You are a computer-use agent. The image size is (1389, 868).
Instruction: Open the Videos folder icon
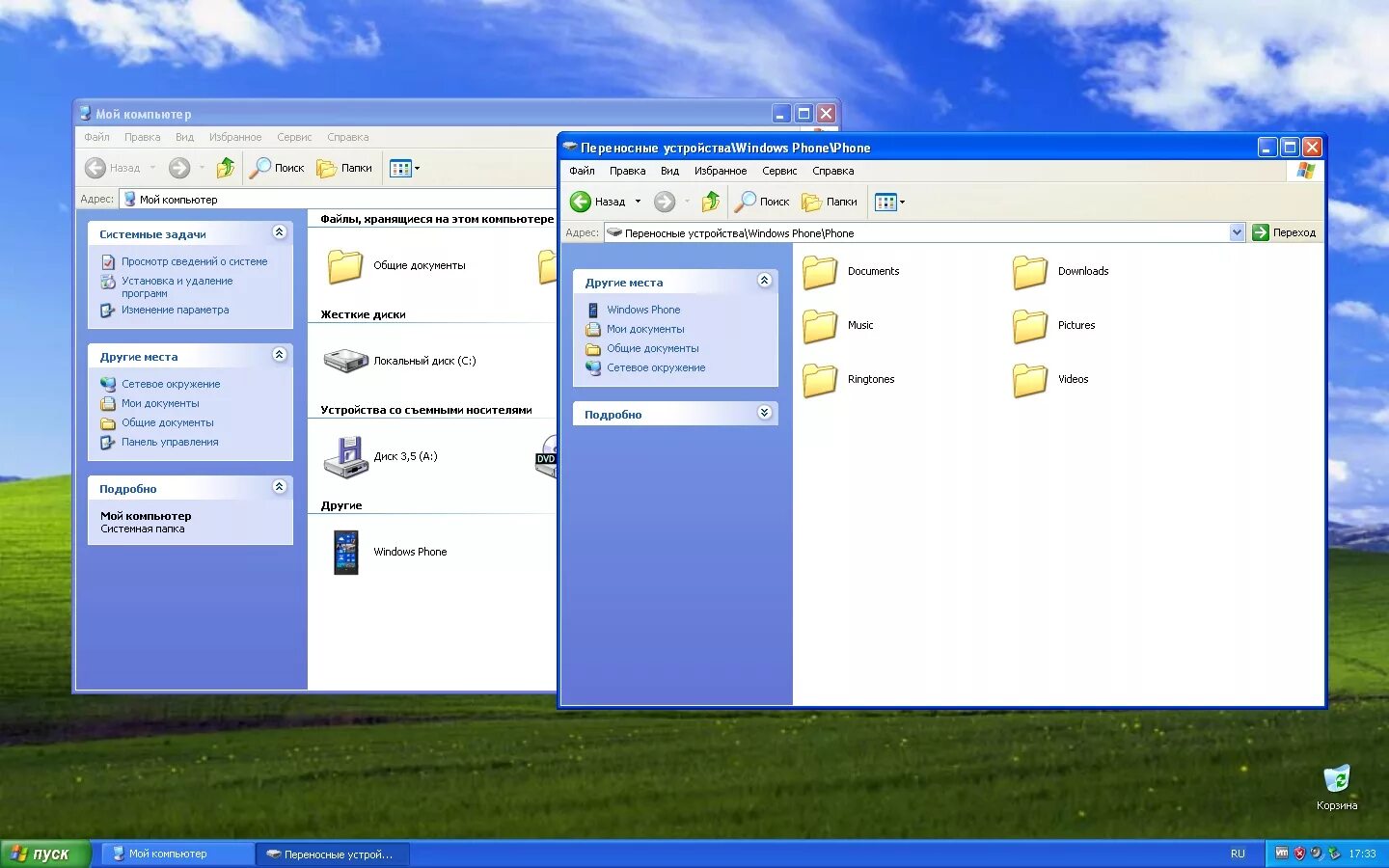(x=1030, y=380)
